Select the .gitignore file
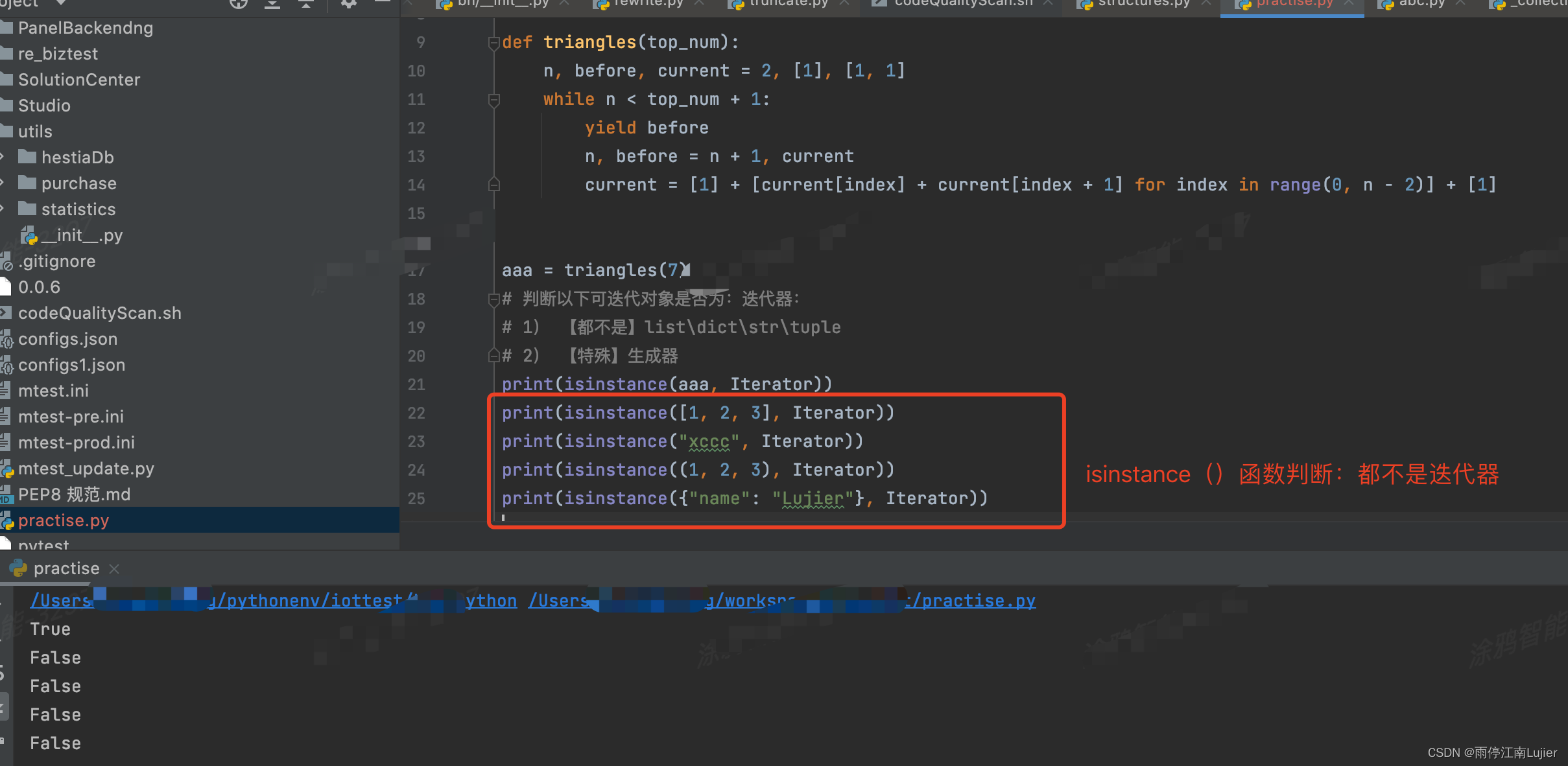The width and height of the screenshot is (1568, 766). tap(56, 261)
